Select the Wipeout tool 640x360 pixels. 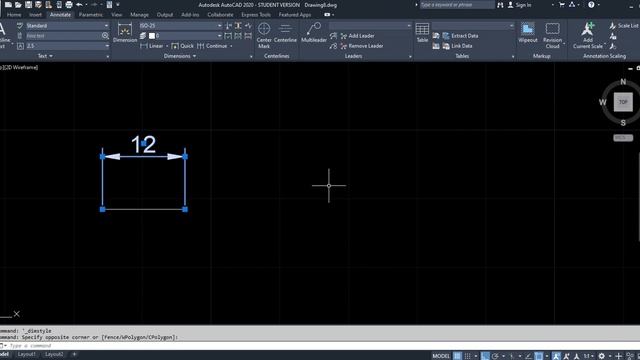click(x=528, y=33)
